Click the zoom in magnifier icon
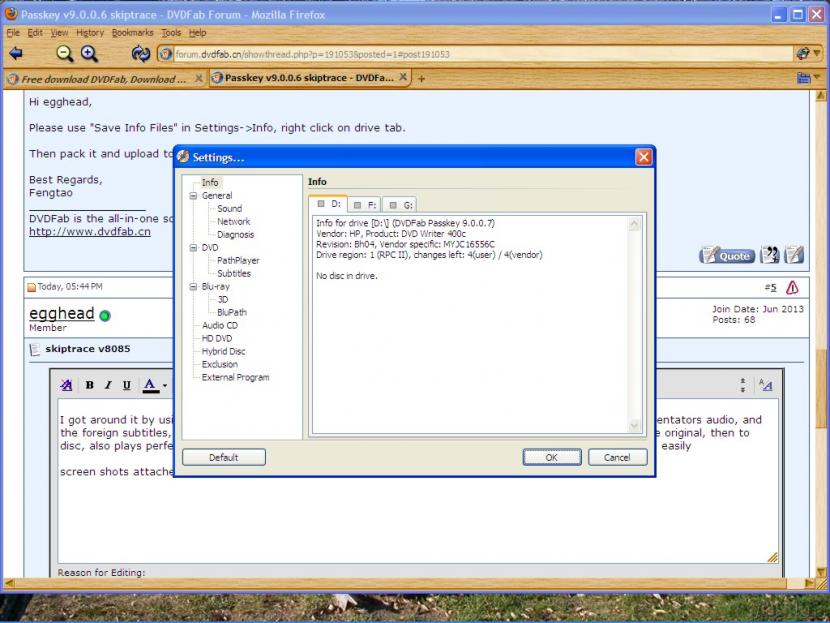The height and width of the screenshot is (623, 830). [89, 54]
